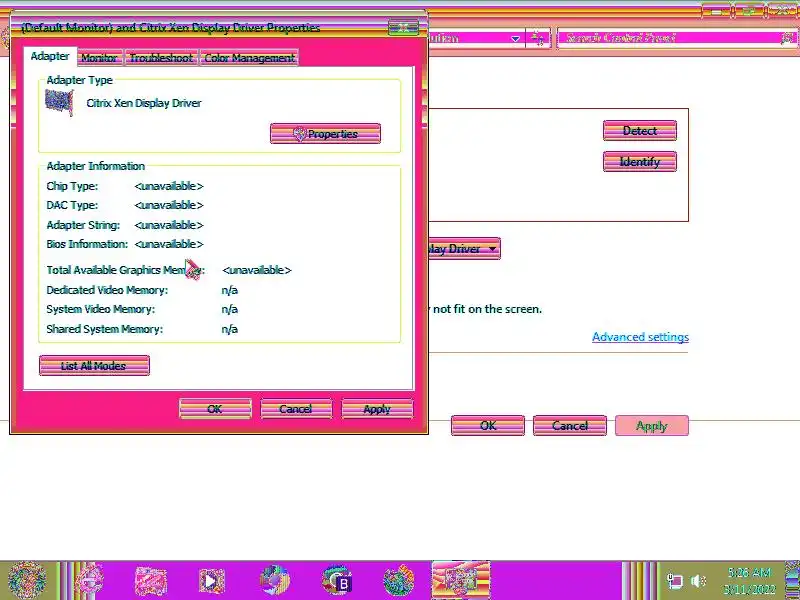Click the Dedicated Video Memory label
The width and height of the screenshot is (800, 600).
[x=107, y=290]
